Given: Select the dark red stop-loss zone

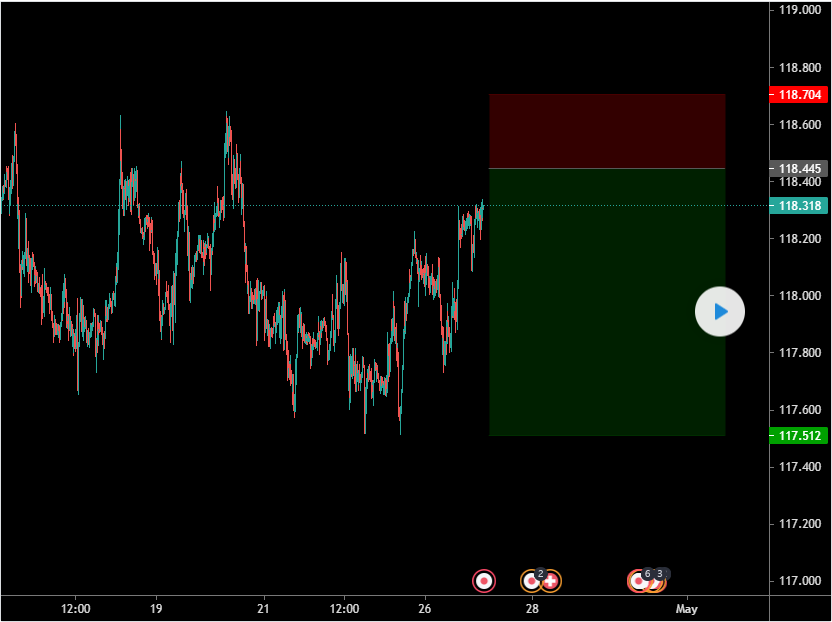Looking at the screenshot, I should point(606,131).
